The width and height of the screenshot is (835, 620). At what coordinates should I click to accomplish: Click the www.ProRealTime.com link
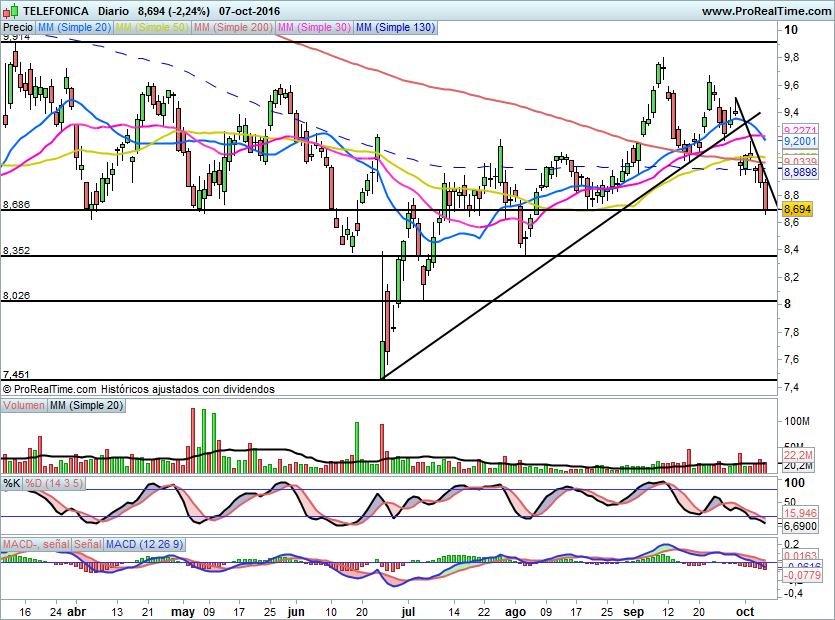click(766, 11)
